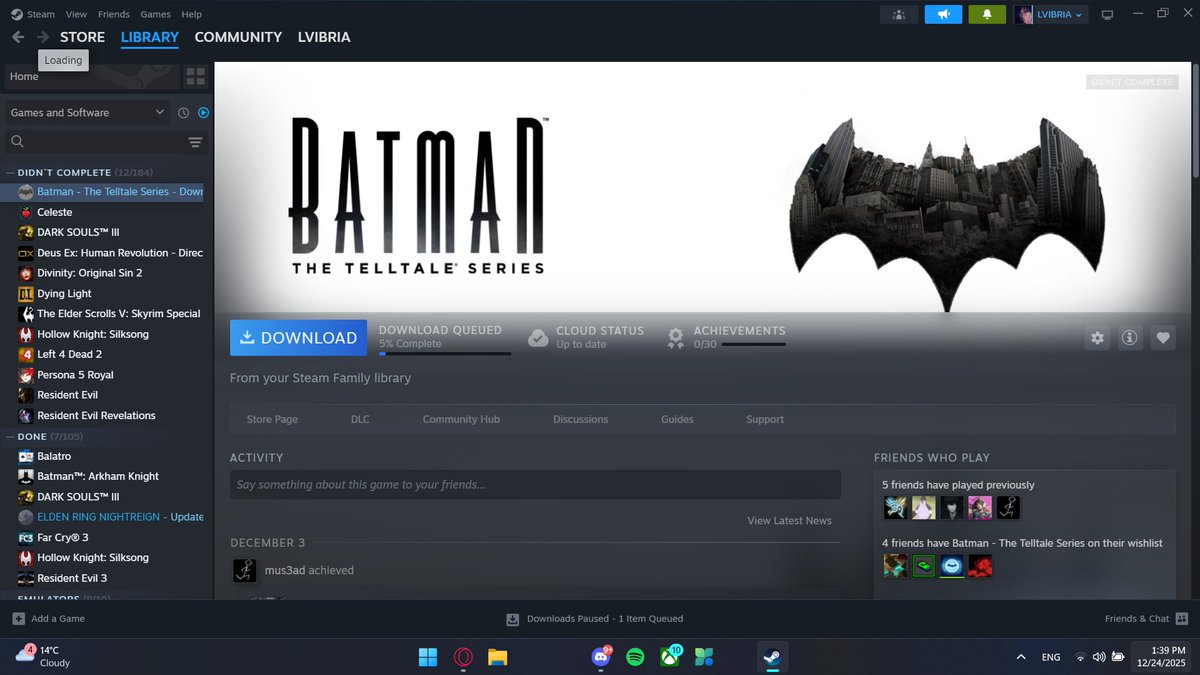Open mus3ad's avatar in activity feed
1200x675 pixels.
pyautogui.click(x=245, y=570)
